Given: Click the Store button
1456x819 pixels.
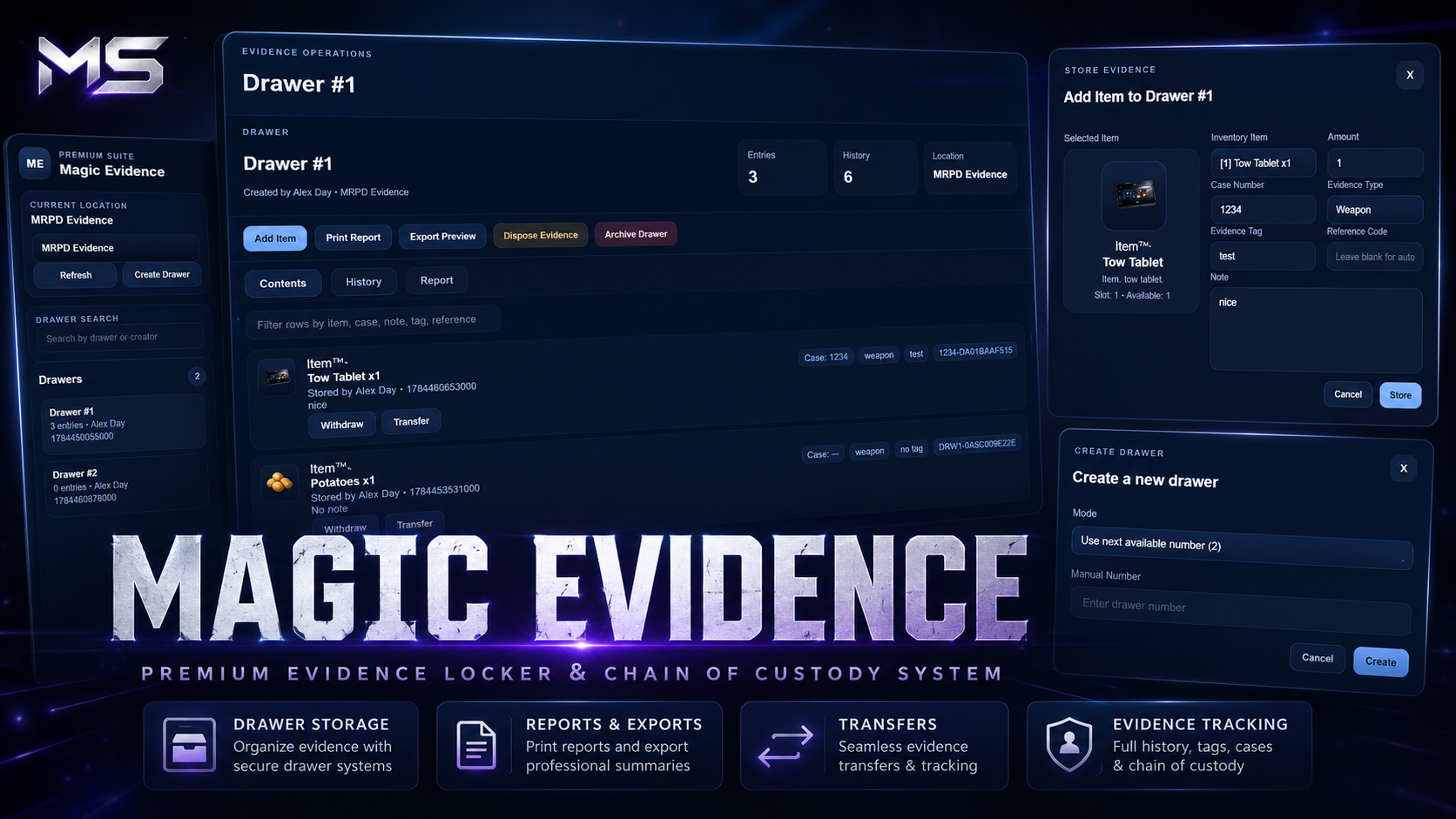Looking at the screenshot, I should pyautogui.click(x=1400, y=395).
